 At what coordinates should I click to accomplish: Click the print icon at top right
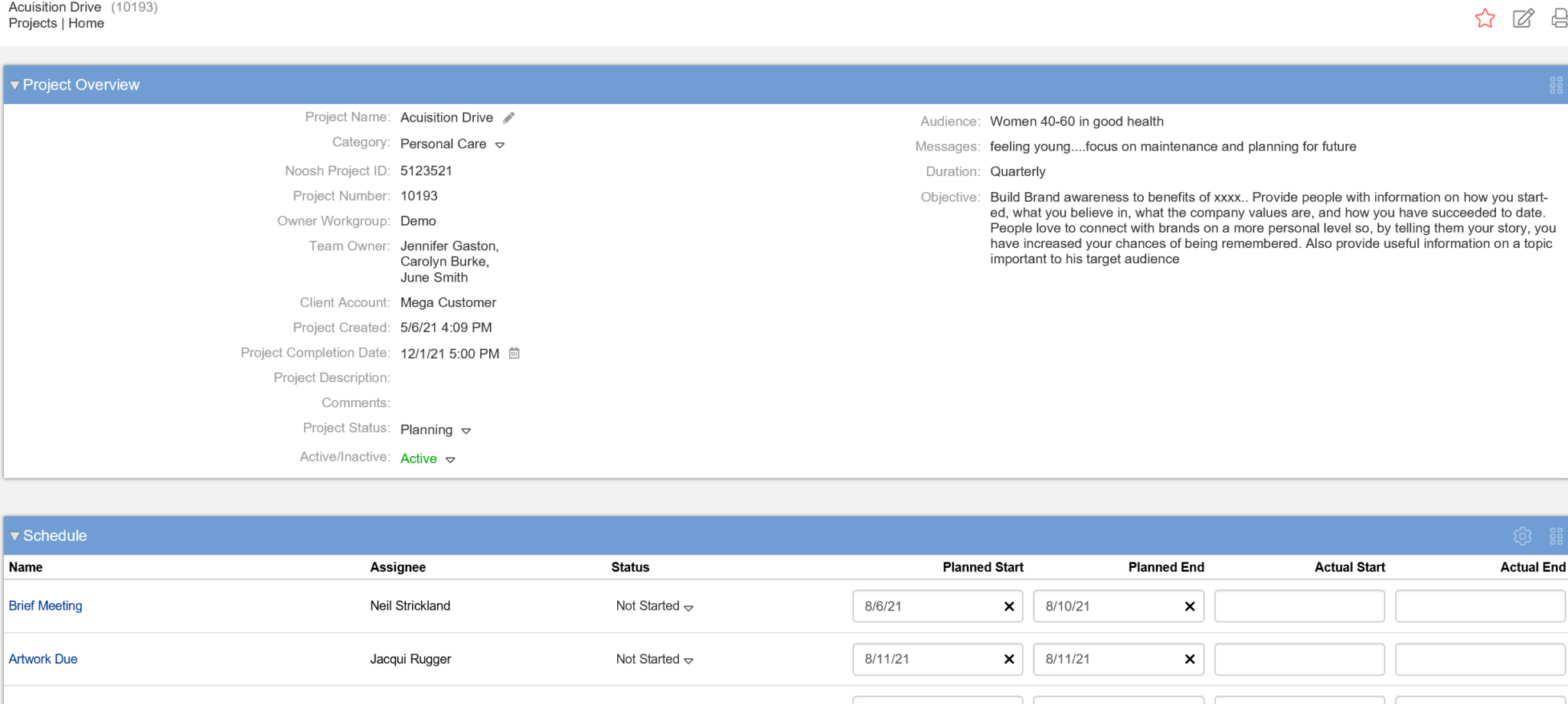pyautogui.click(x=1560, y=18)
